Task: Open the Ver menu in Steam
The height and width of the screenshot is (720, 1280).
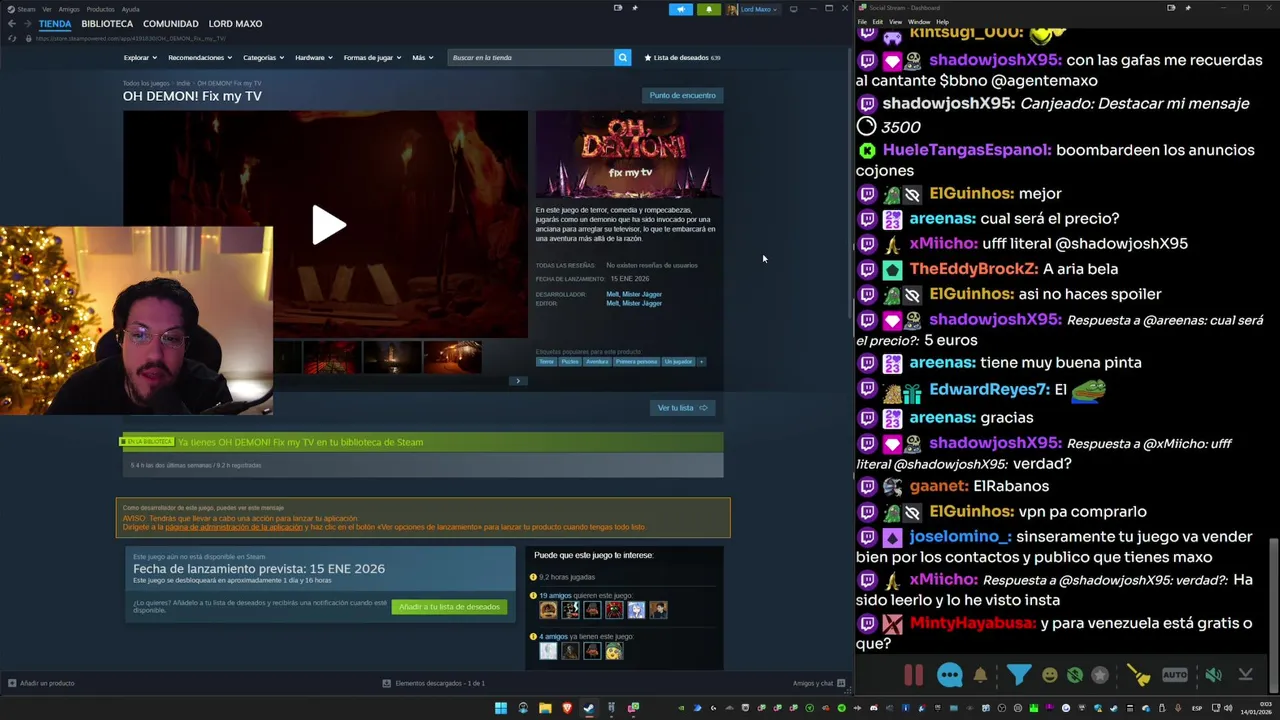Action: [47, 9]
